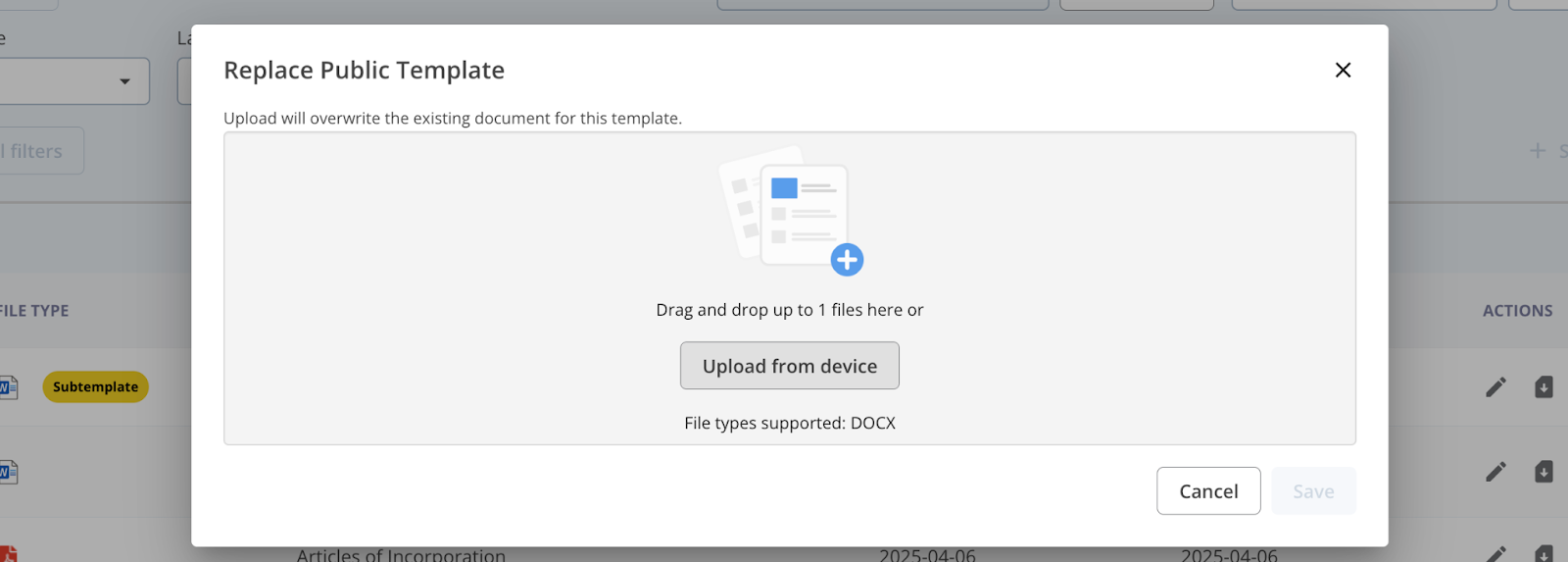Screen dimensions: 1568x562
Task: Download the Subtemplate row document
Action: [1543, 387]
